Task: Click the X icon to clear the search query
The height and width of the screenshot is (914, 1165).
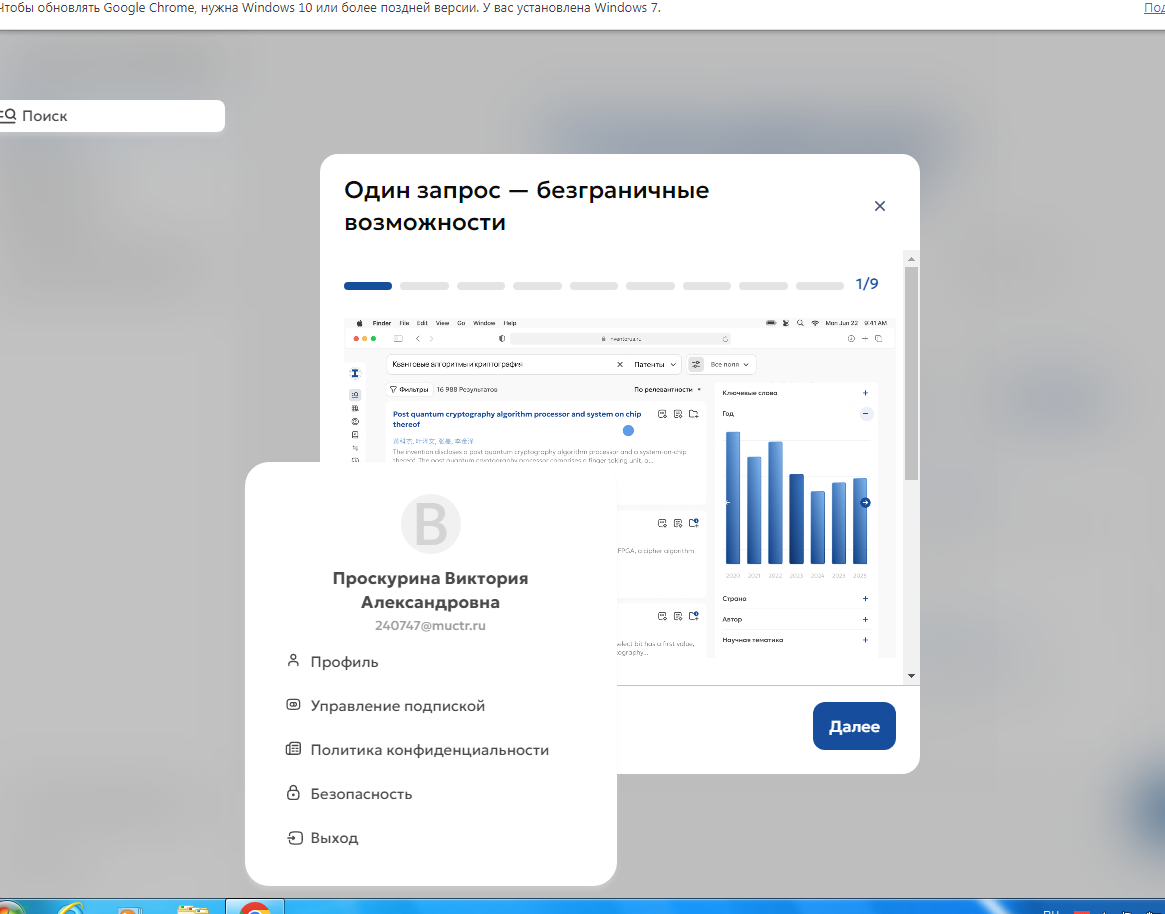Action: (620, 364)
